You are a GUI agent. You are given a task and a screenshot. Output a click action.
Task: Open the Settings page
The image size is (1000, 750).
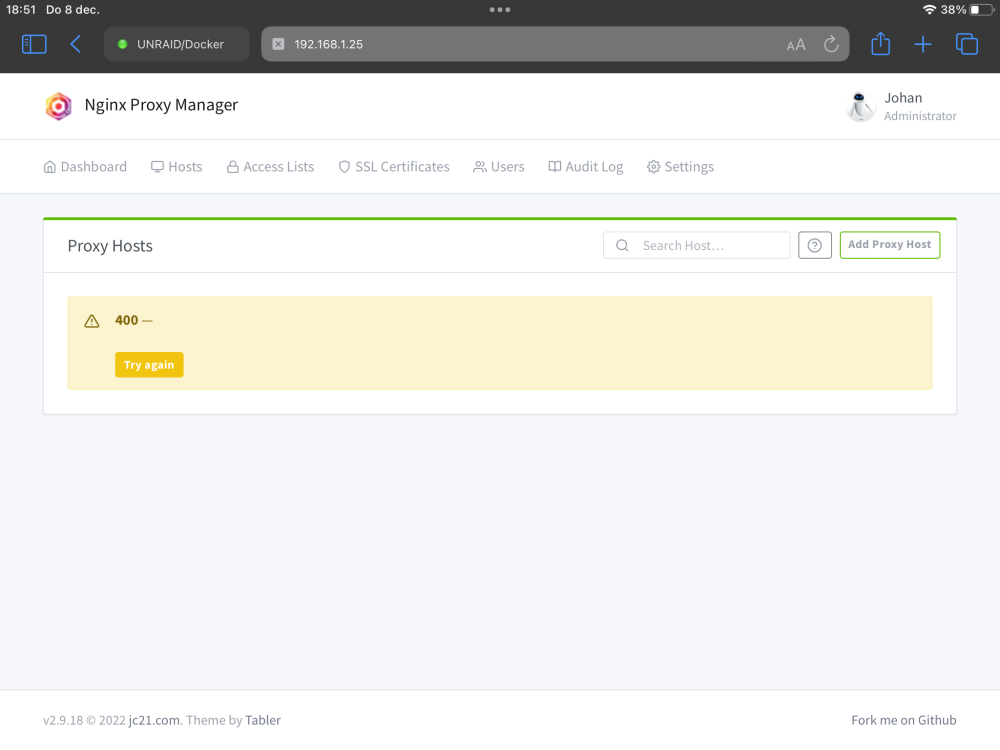click(x=680, y=166)
